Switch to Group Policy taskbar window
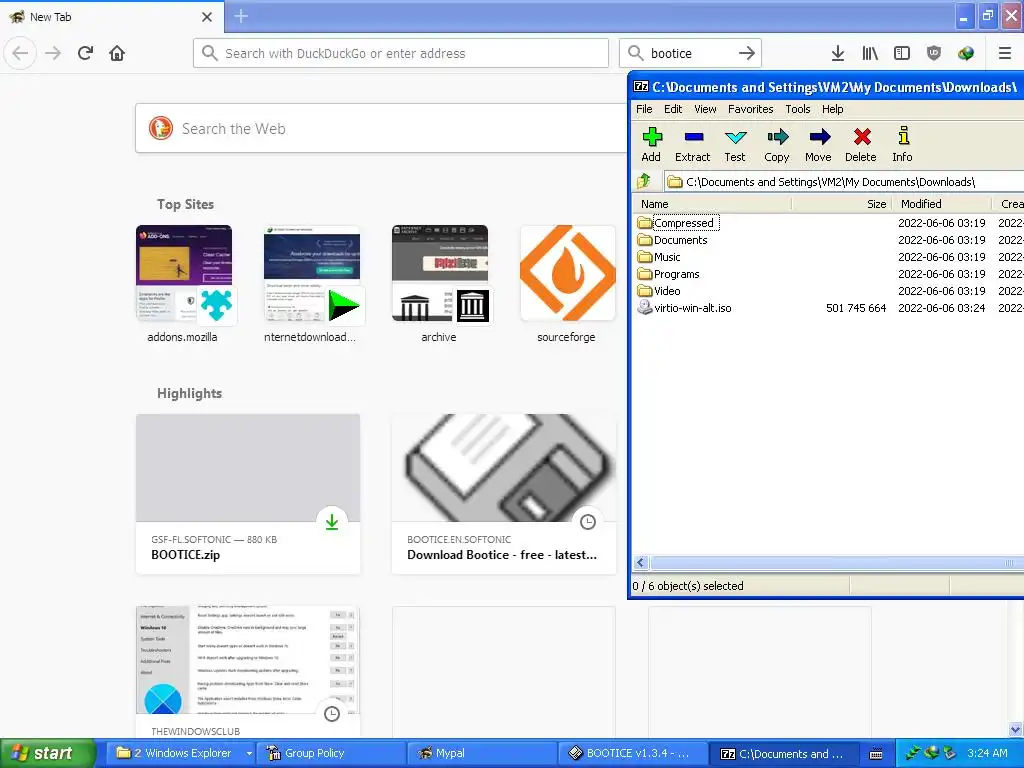Screen dimensions: 1024x768 click(x=331, y=753)
